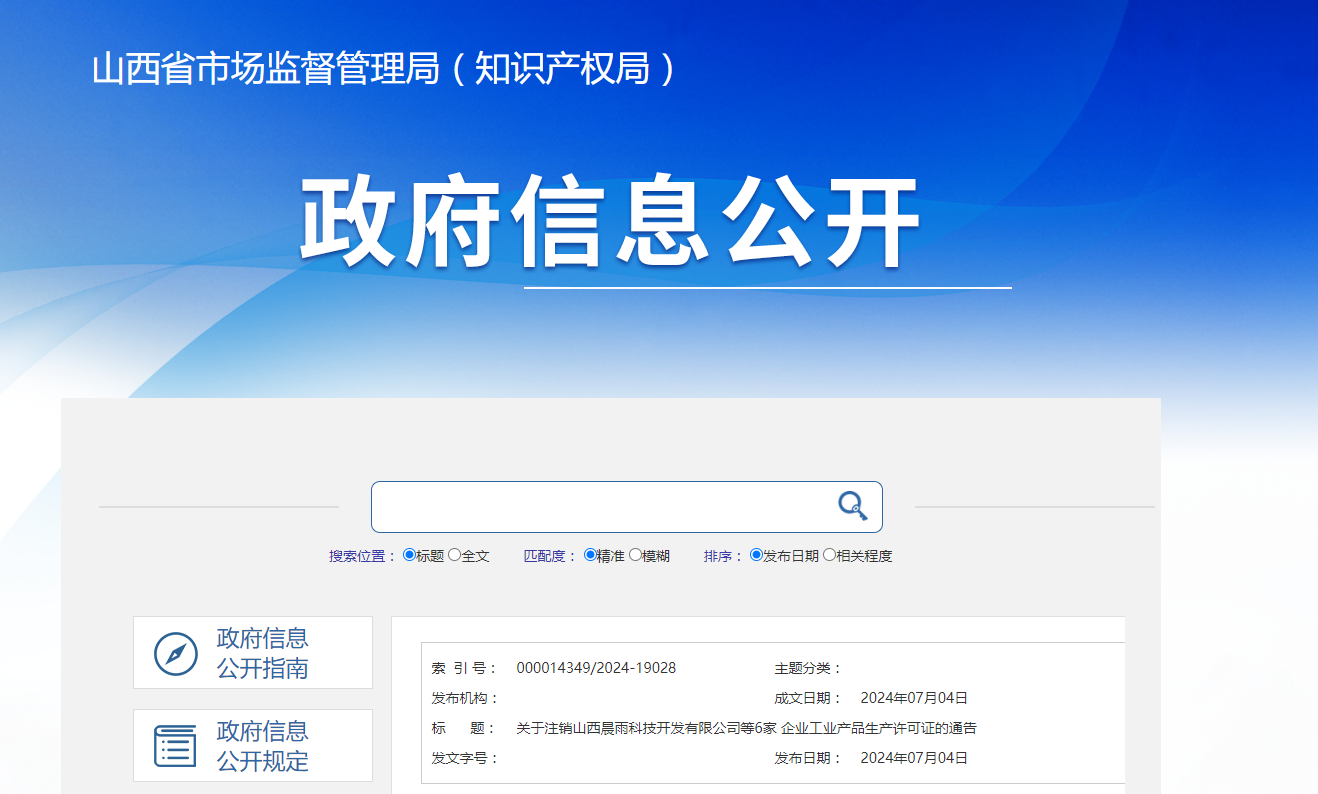Select the 标题 search scope radio button
1318x794 pixels.
point(408,554)
